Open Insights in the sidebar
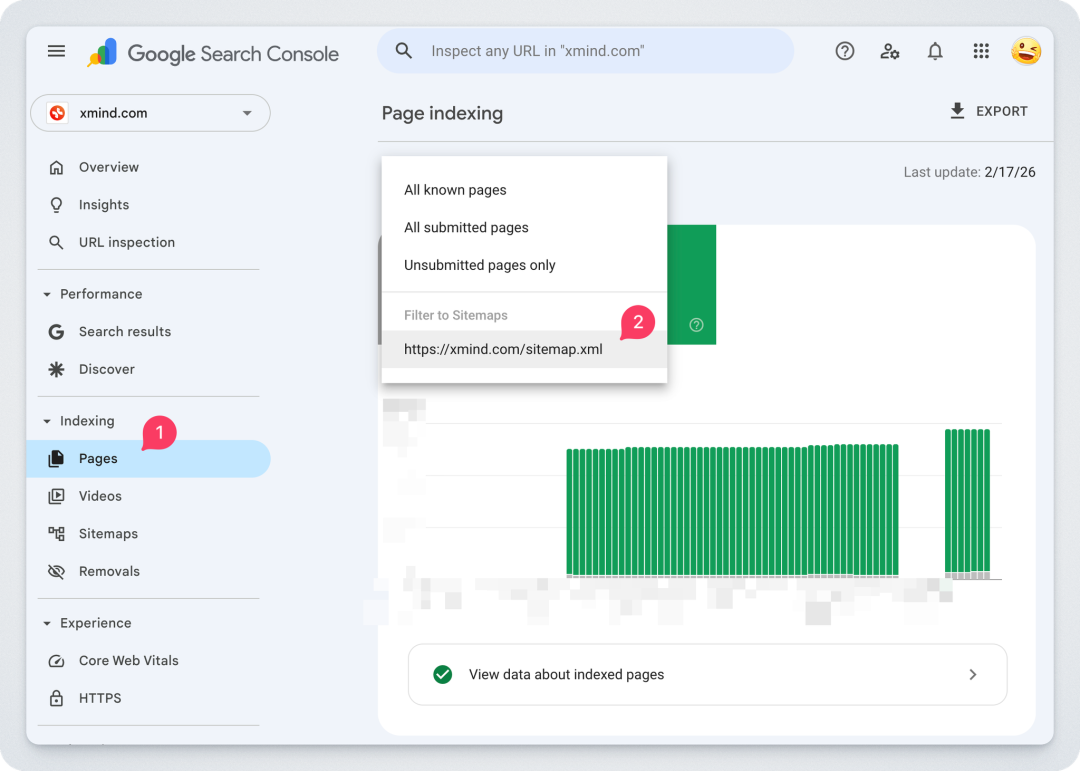The image size is (1080, 771). point(149,205)
